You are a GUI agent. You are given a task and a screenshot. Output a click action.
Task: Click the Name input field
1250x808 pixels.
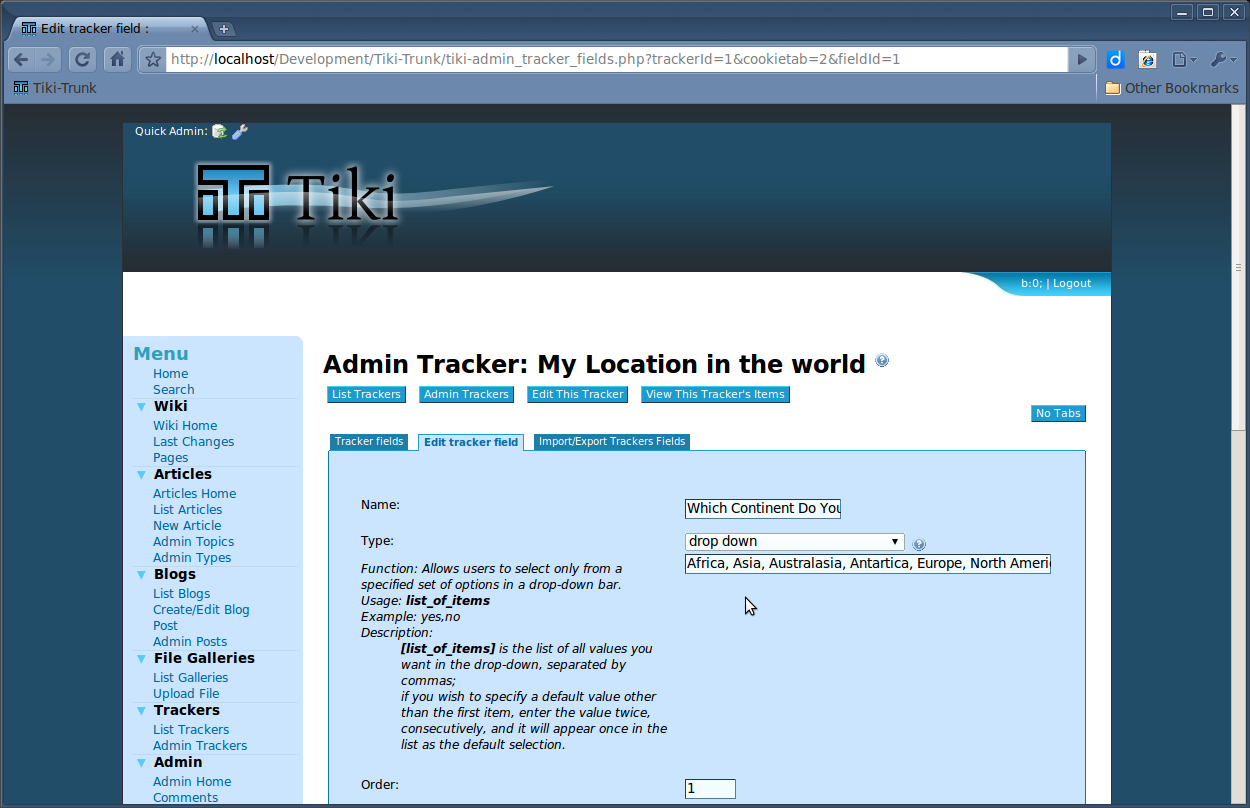pyautogui.click(x=763, y=508)
